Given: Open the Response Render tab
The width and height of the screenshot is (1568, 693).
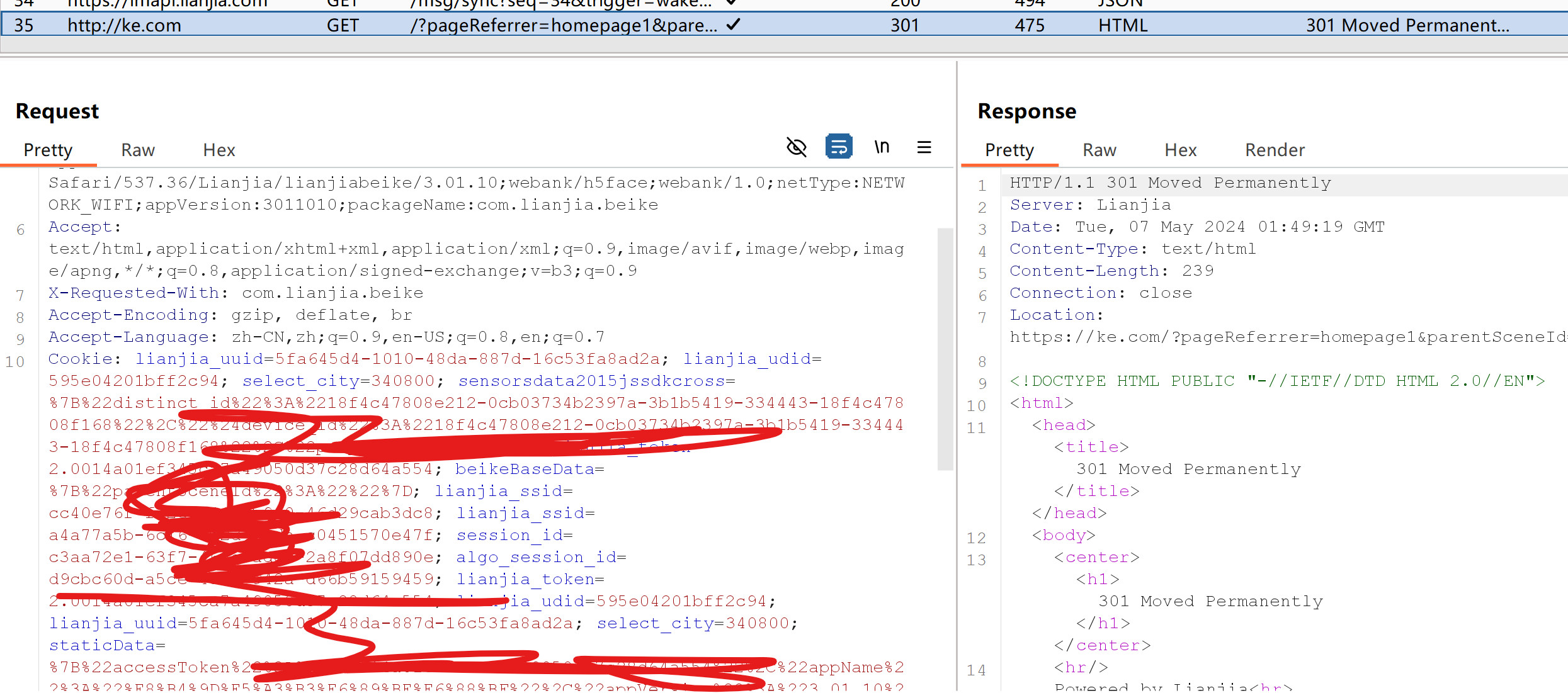Looking at the screenshot, I should click(x=1275, y=150).
